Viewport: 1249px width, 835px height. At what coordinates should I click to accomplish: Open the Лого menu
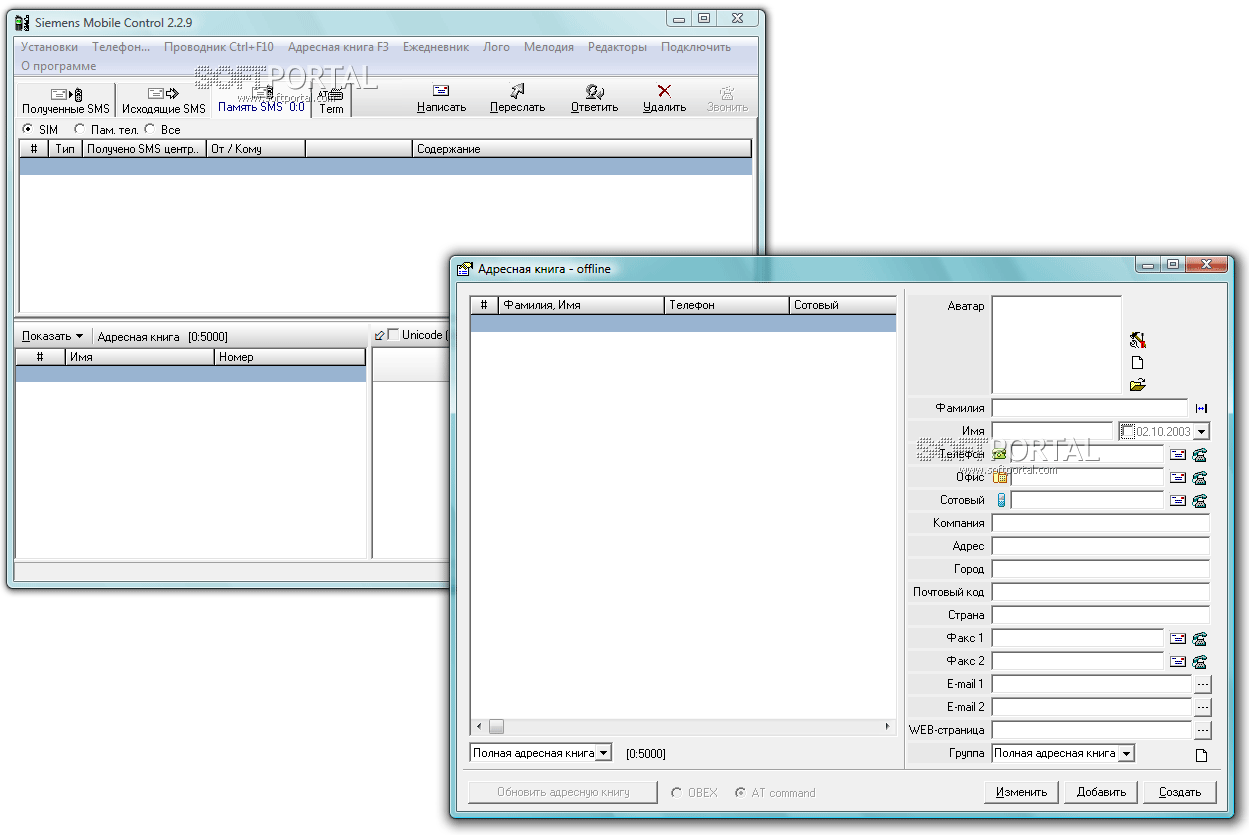[x=496, y=47]
